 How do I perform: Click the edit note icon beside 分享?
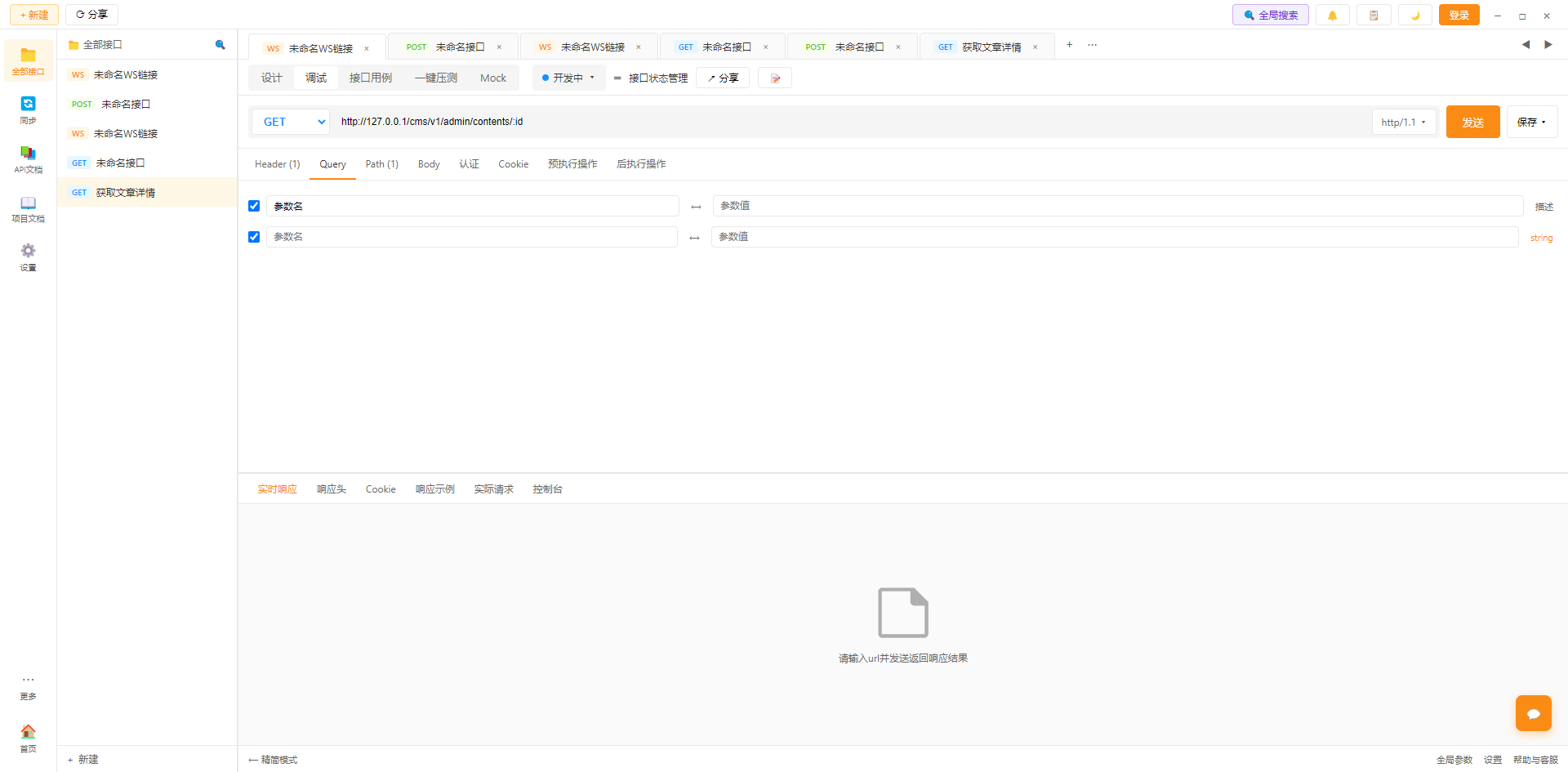coord(775,78)
